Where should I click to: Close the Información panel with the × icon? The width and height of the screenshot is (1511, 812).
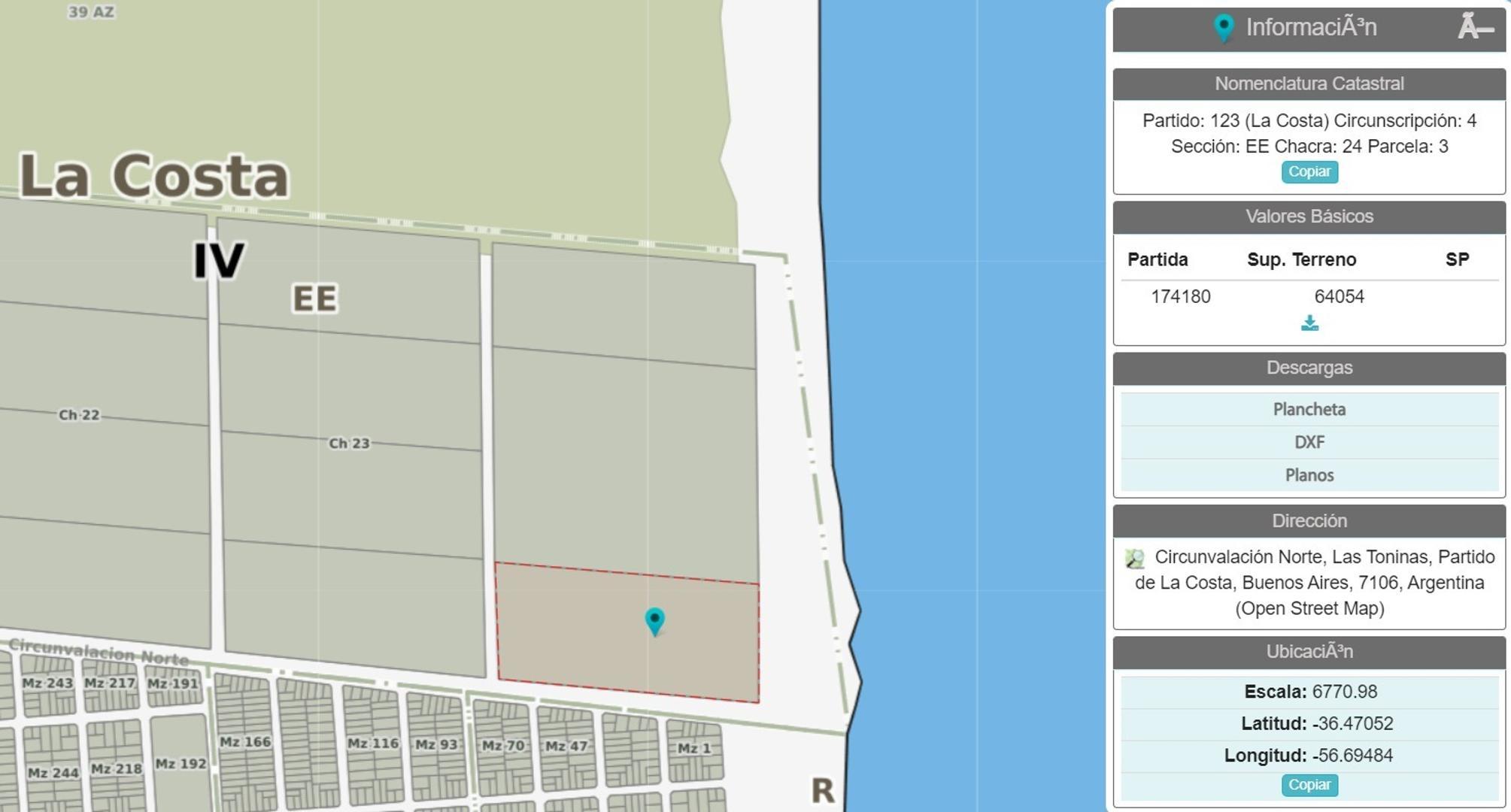(x=1475, y=28)
